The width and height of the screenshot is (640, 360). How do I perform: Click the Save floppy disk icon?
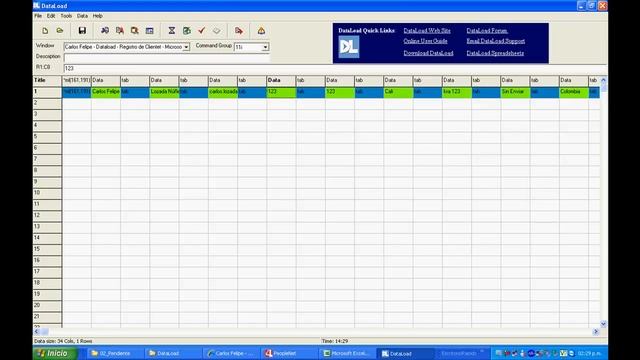point(82,31)
